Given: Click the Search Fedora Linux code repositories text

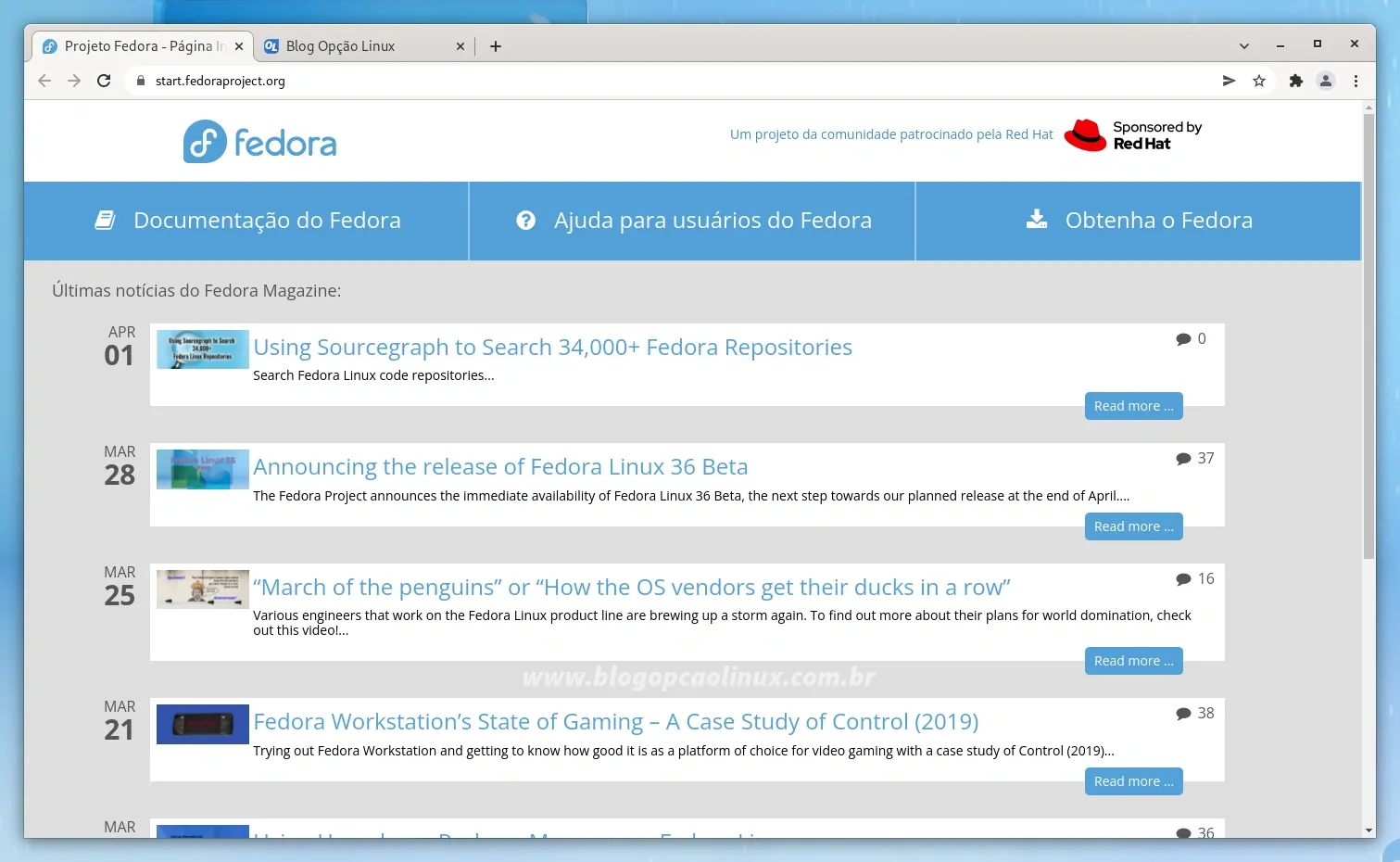Looking at the screenshot, I should pyautogui.click(x=373, y=375).
